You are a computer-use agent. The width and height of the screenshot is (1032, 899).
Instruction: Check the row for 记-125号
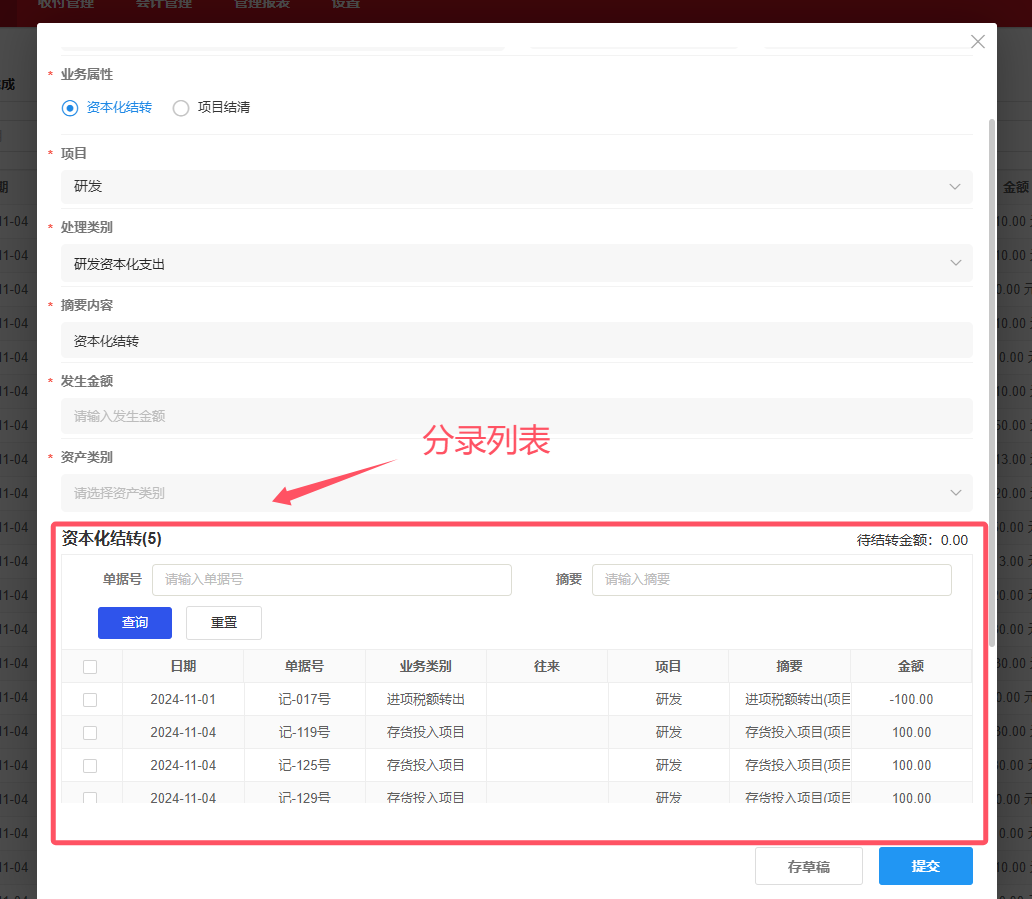coord(90,766)
